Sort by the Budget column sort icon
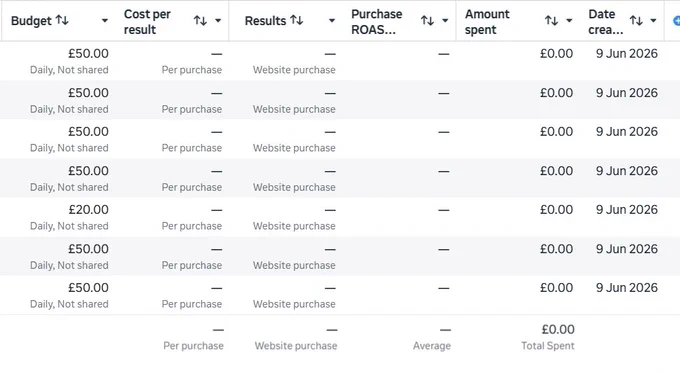The height and width of the screenshot is (372, 680). [62, 20]
